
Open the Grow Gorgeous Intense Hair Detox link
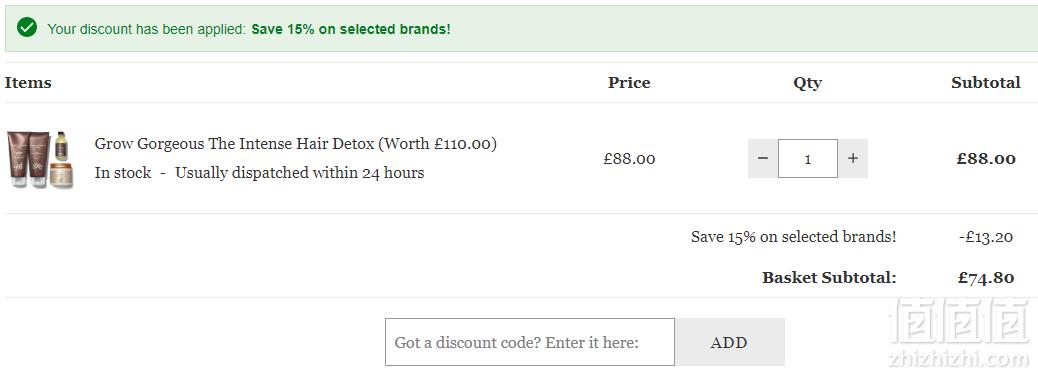tap(295, 144)
